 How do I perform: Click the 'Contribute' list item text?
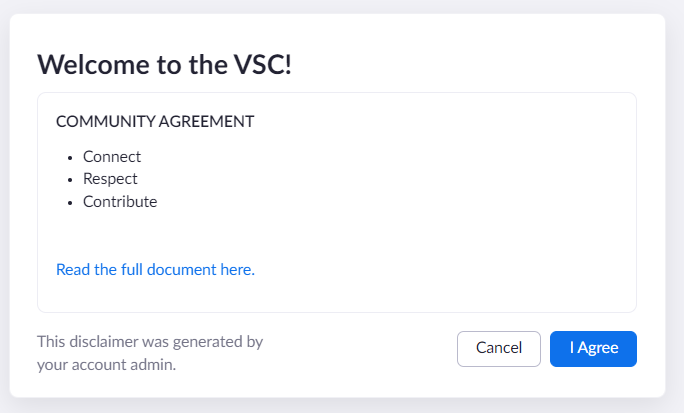point(120,201)
